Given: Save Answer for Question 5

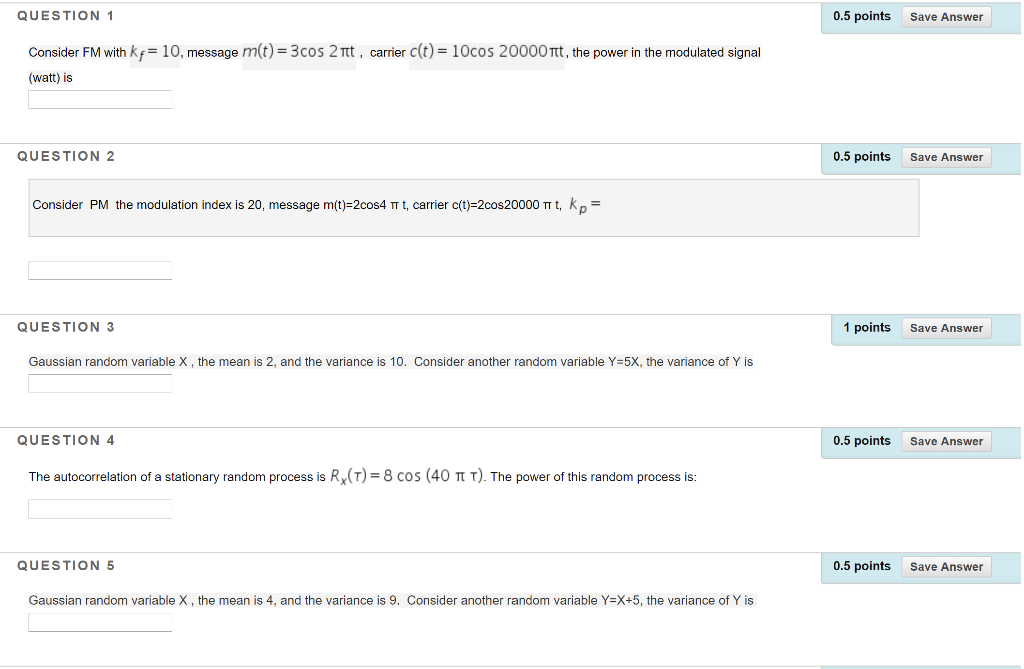Looking at the screenshot, I should point(946,567).
